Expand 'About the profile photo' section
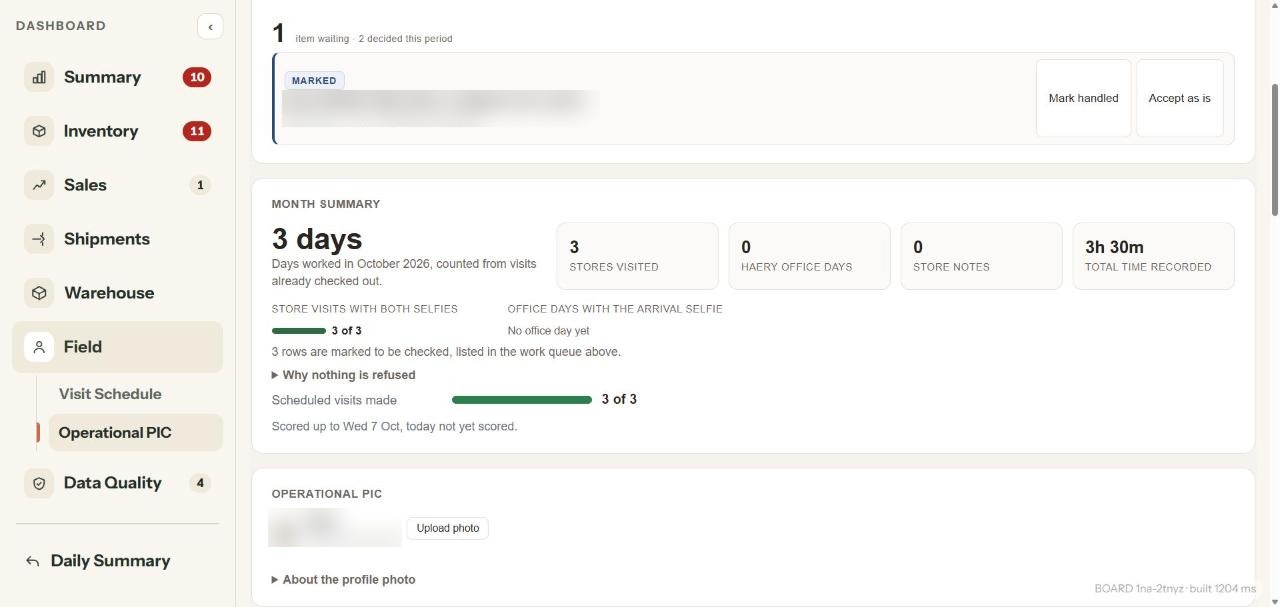Screen dimensions: 1280x607 pos(343,580)
